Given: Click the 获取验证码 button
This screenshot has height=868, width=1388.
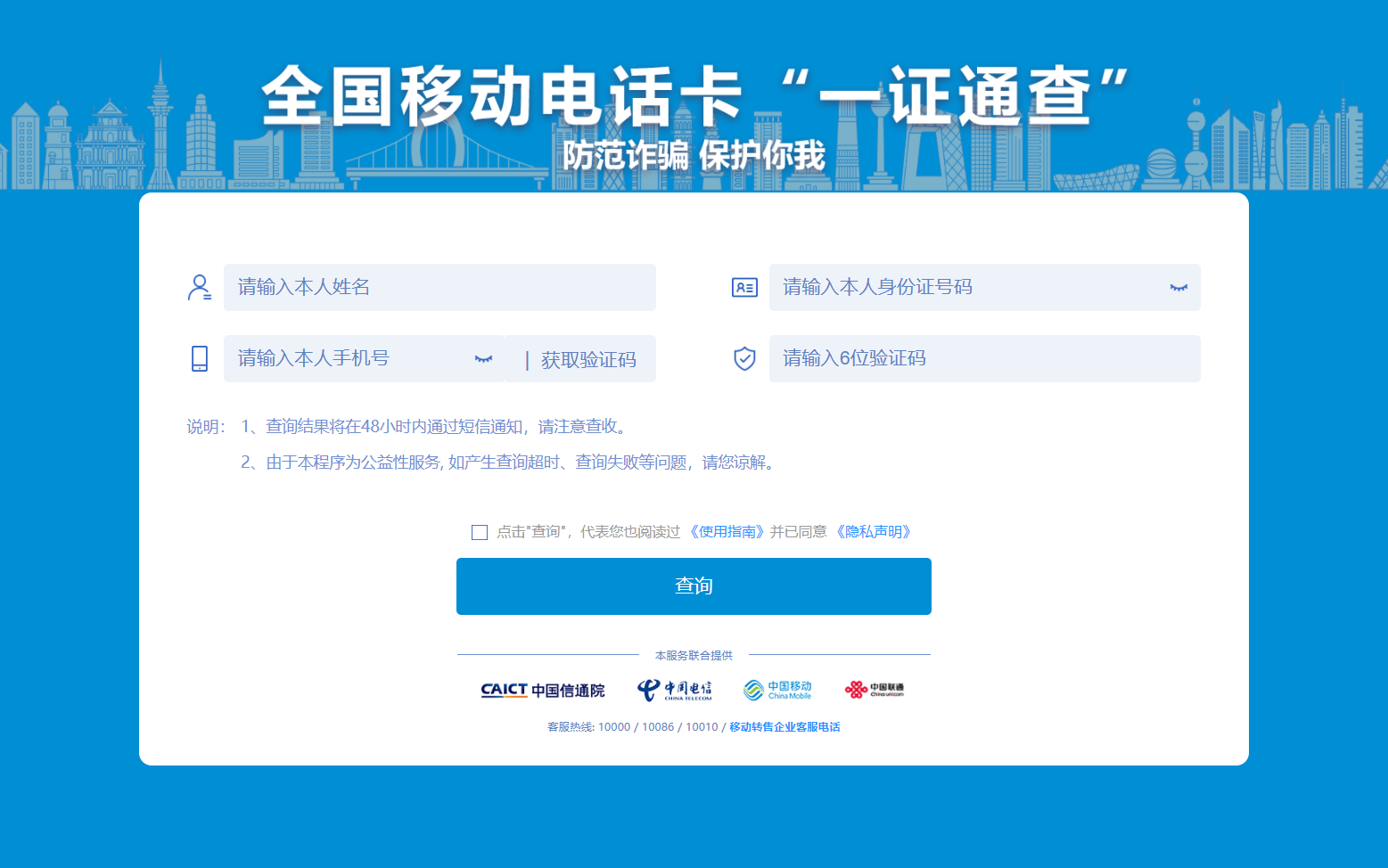Looking at the screenshot, I should click(x=588, y=358).
